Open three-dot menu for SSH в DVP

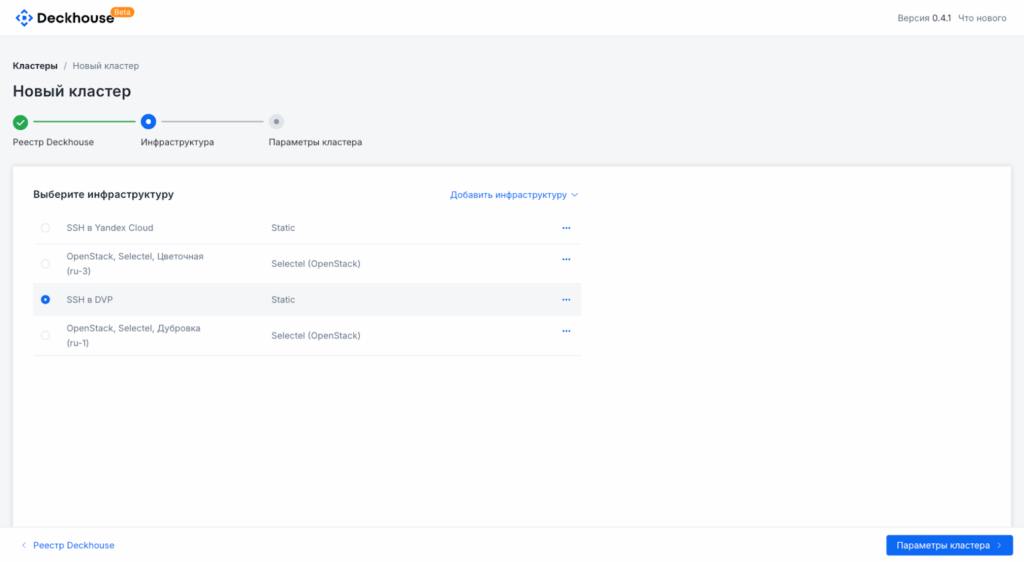click(x=566, y=300)
